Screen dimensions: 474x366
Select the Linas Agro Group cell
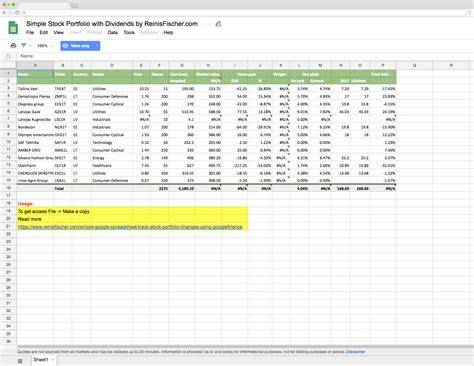tap(35, 180)
